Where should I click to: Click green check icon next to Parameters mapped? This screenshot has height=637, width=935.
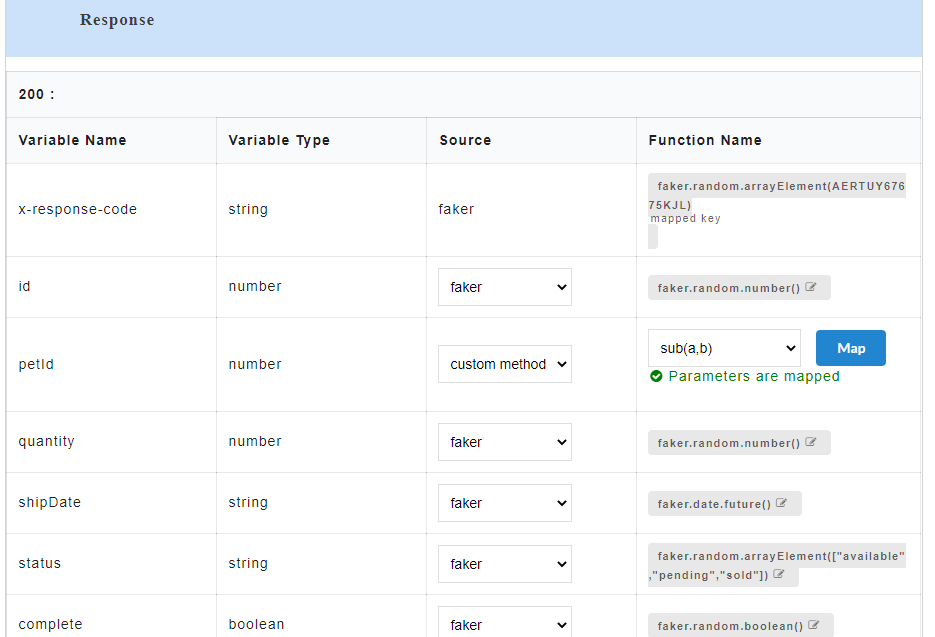pos(656,377)
